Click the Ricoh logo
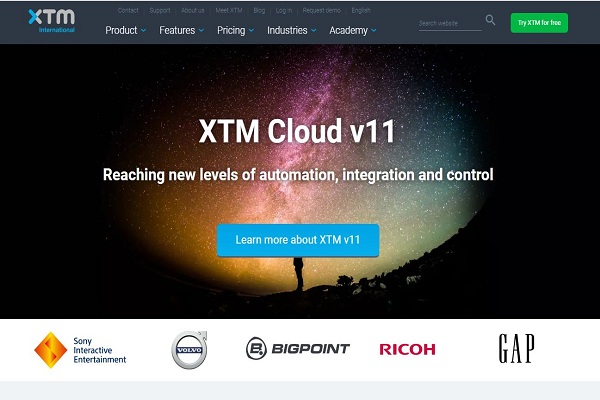Image resolution: width=600 pixels, height=400 pixels. (407, 349)
